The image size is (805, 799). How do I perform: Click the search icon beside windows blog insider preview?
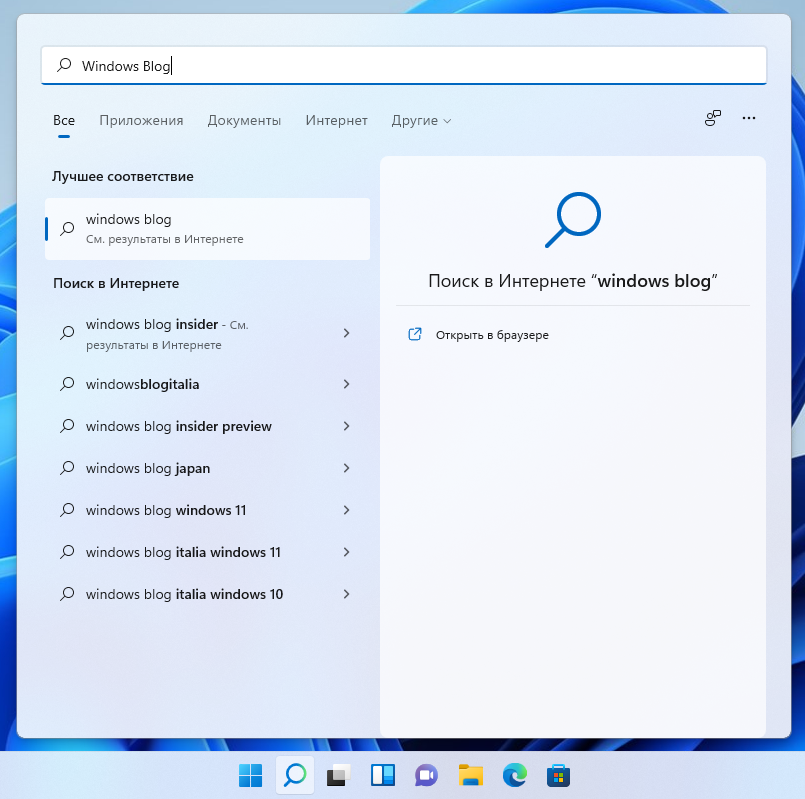coord(67,426)
